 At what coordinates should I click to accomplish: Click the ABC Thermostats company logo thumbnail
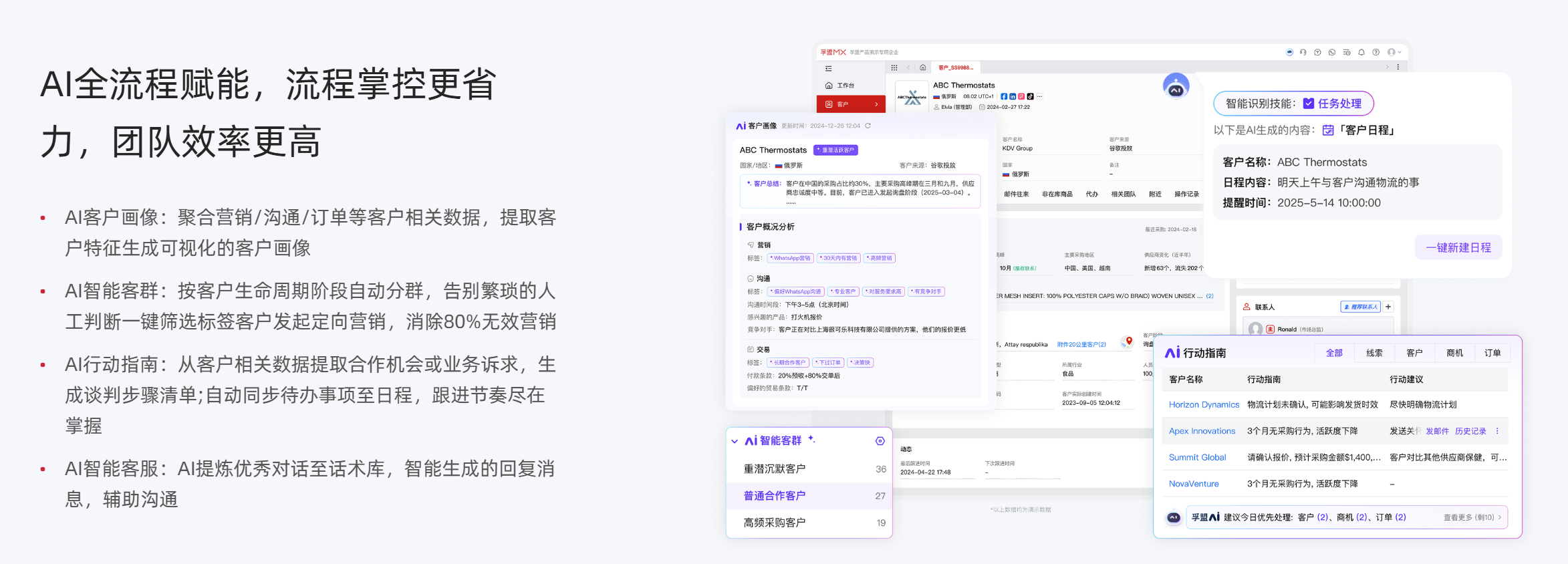coord(912,98)
